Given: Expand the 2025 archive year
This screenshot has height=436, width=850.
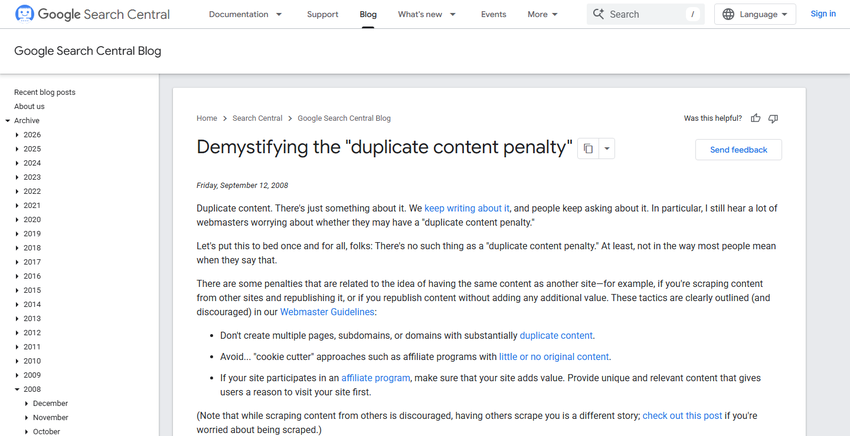Looking at the screenshot, I should point(17,149).
